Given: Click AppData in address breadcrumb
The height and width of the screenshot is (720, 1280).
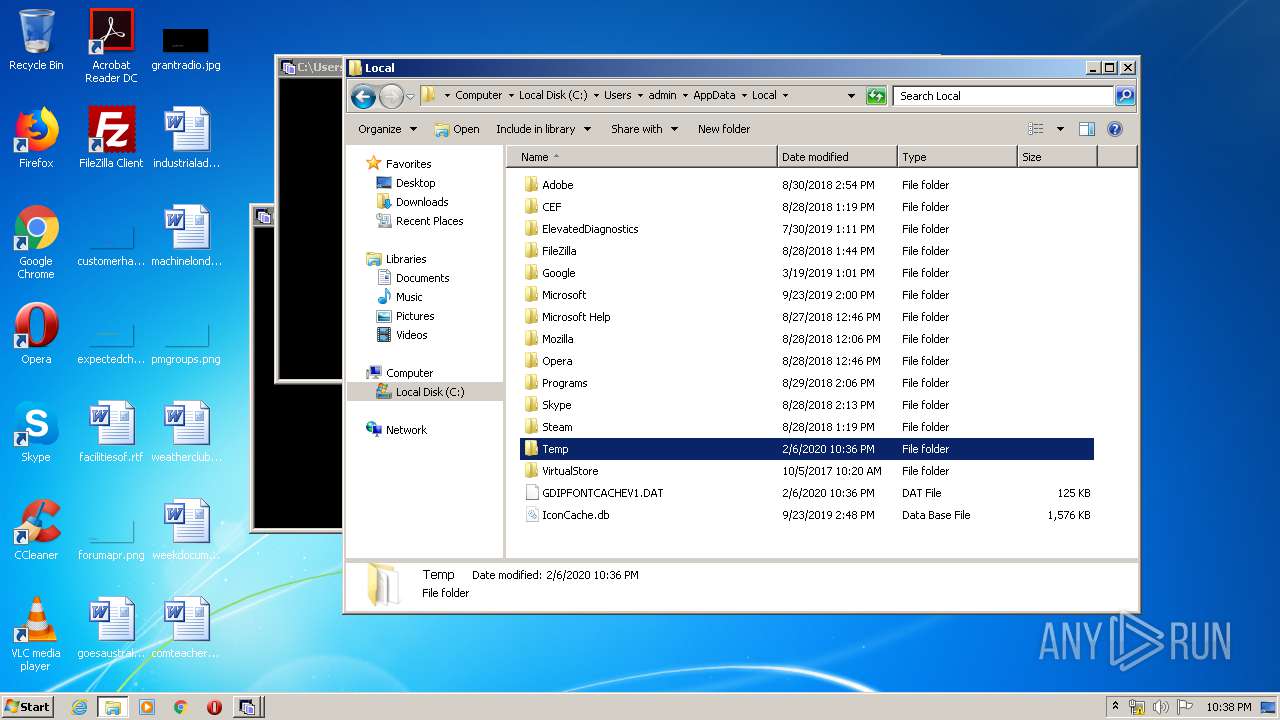Looking at the screenshot, I should coord(714,96).
